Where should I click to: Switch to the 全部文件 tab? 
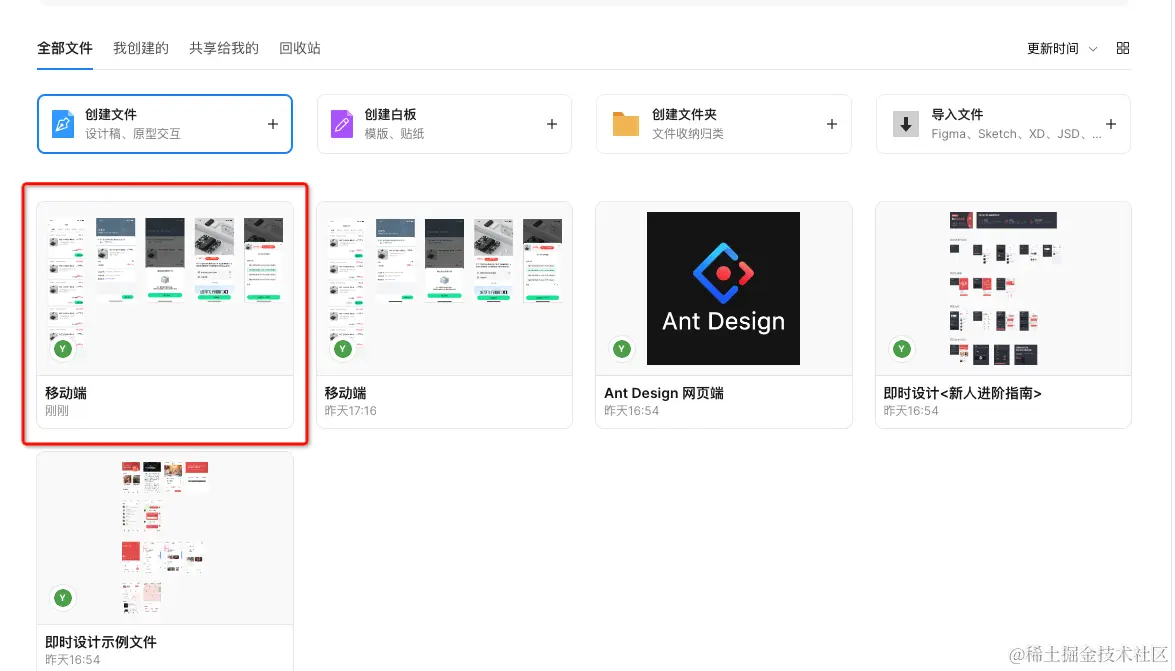pos(65,49)
